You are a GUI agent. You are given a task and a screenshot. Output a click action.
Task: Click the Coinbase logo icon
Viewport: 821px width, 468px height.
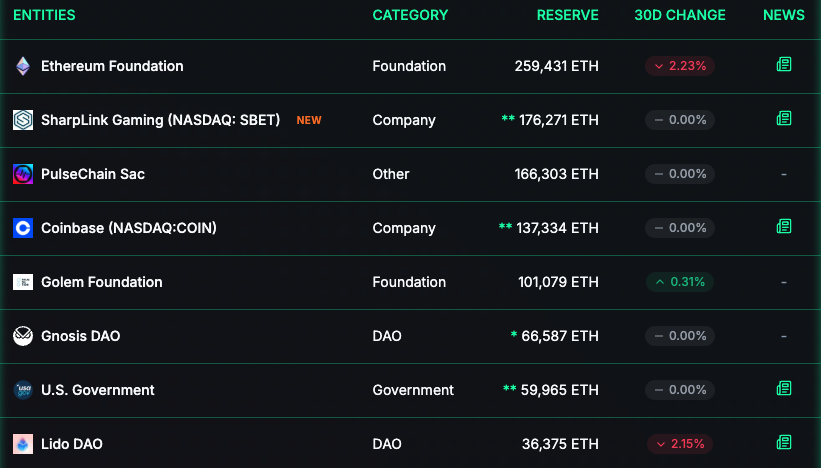[22, 228]
